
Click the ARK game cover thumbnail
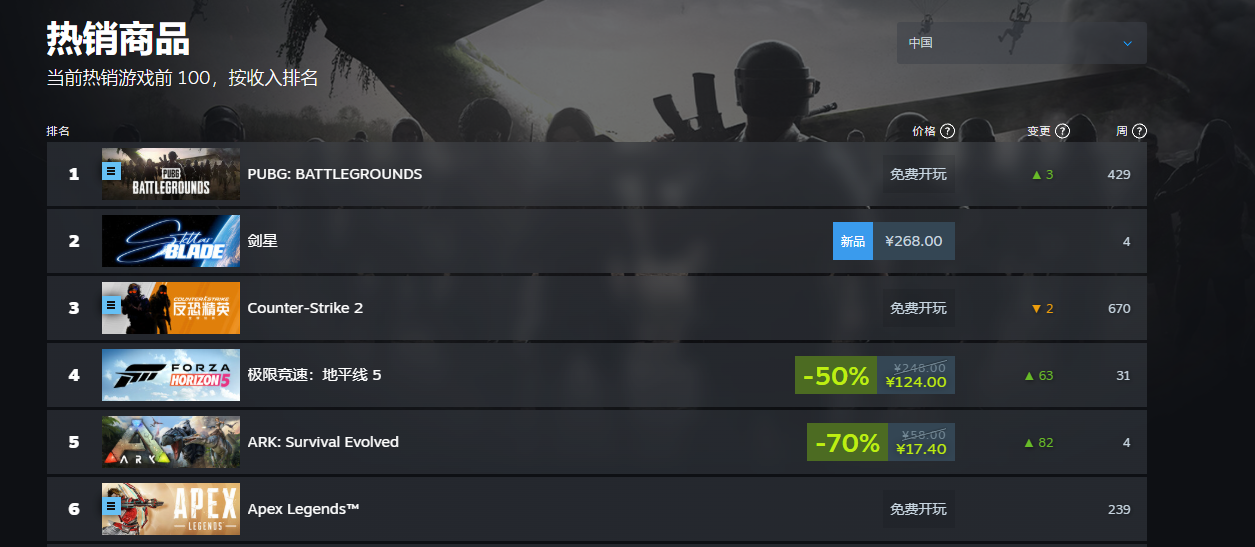pos(171,442)
